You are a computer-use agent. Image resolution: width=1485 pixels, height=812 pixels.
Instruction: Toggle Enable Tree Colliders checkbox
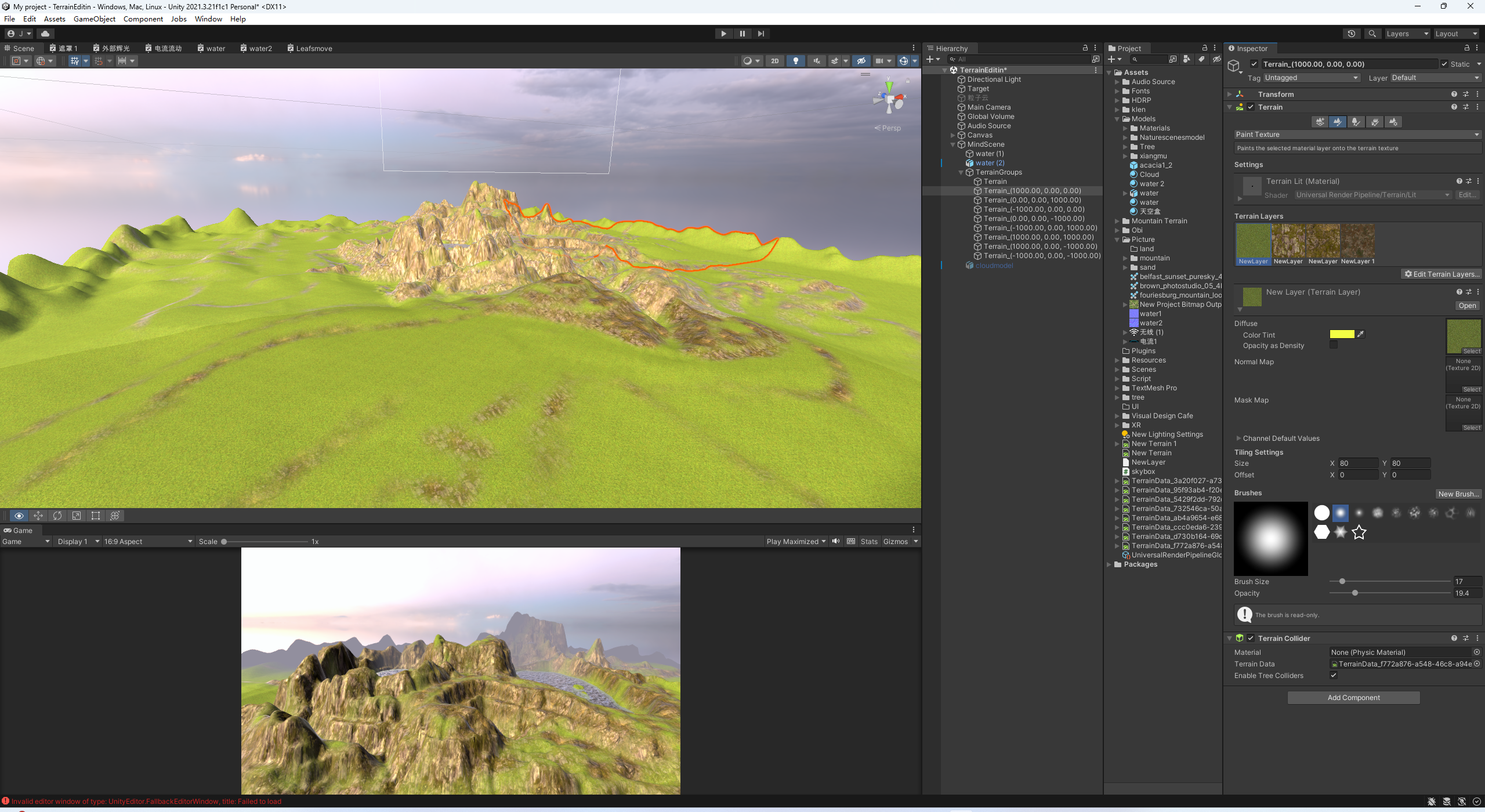pyautogui.click(x=1334, y=675)
